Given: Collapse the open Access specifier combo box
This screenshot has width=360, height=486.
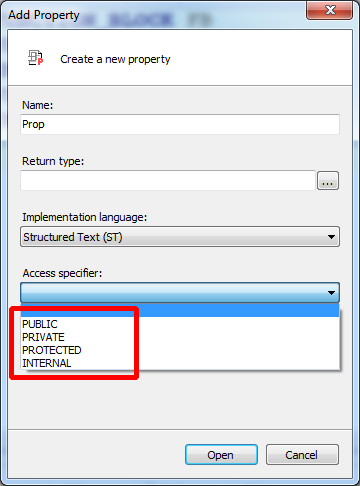Looking at the screenshot, I should (180, 293).
